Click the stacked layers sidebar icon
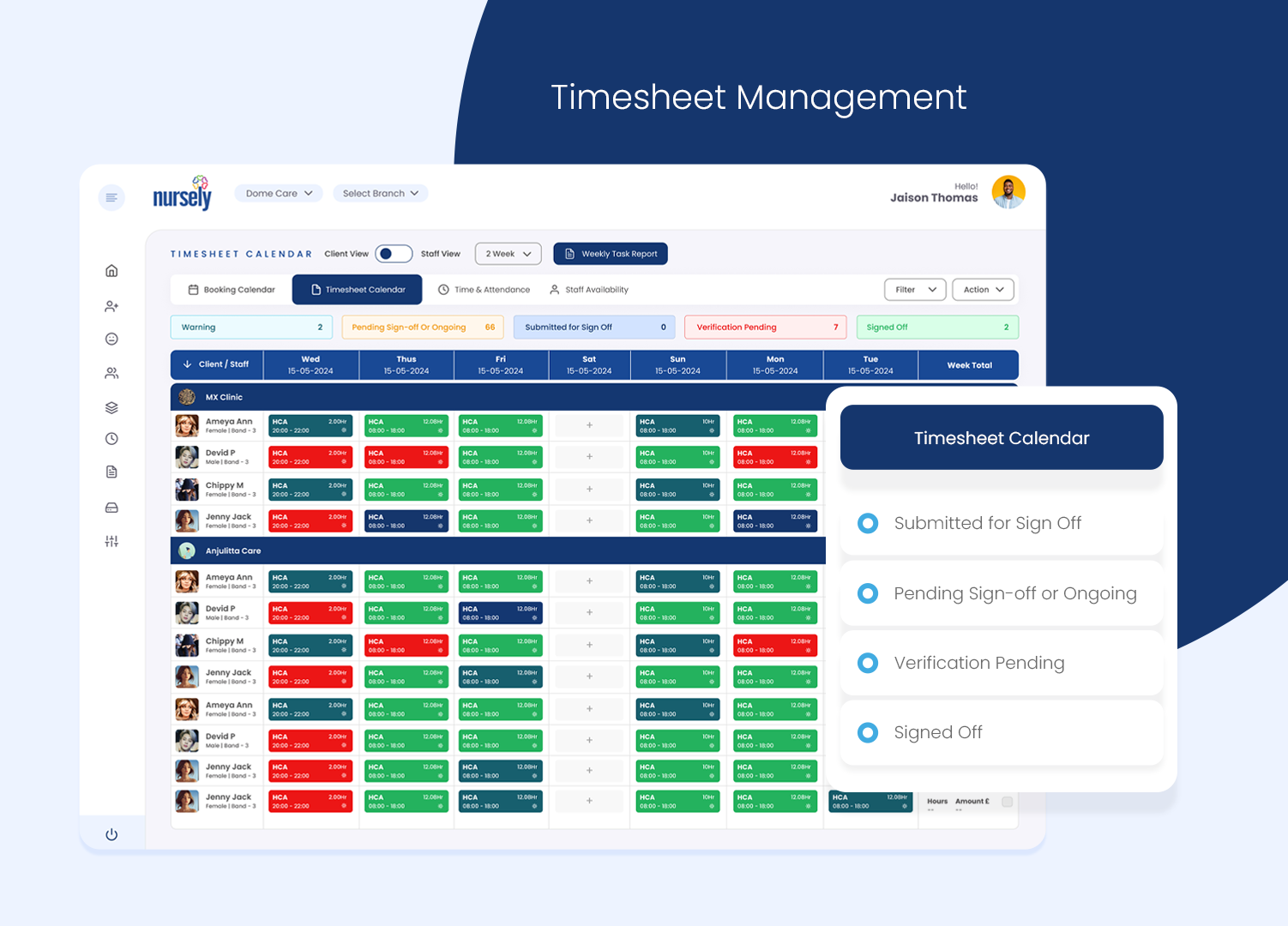The width and height of the screenshot is (1288, 926). coord(111,407)
